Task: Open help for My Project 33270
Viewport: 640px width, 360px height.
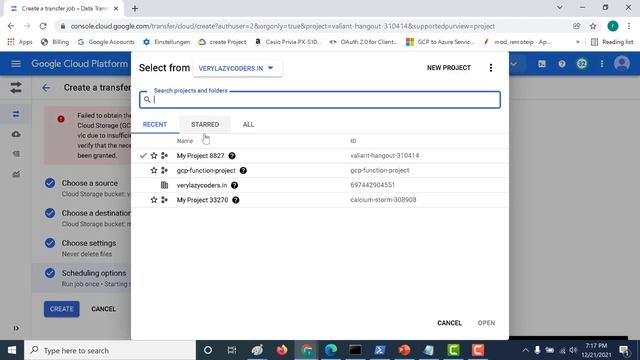Action: point(236,200)
